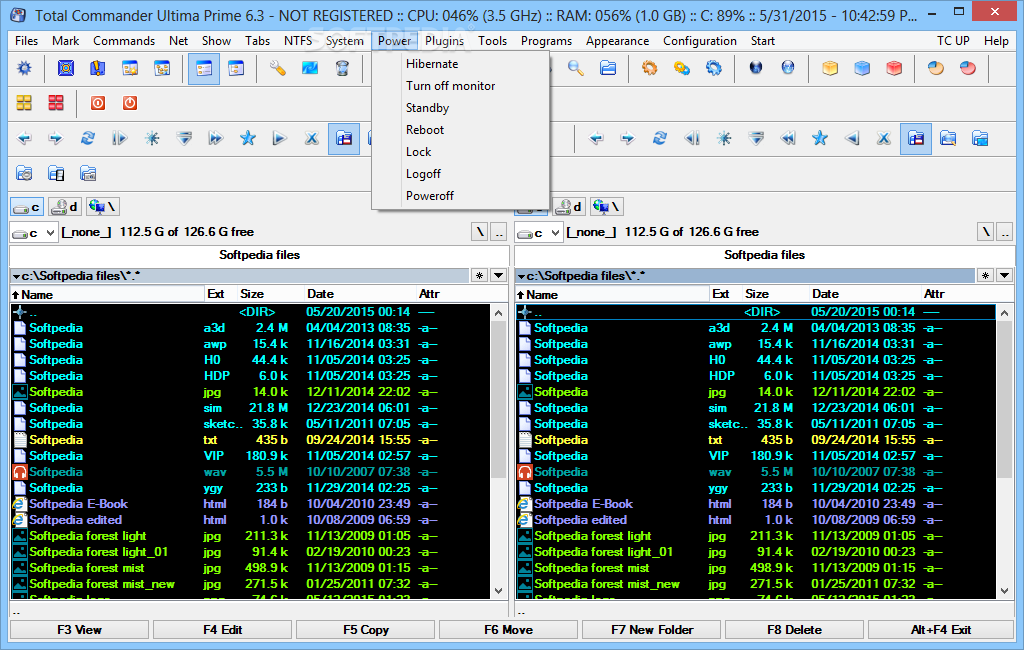Screen dimensions: 1024x650
Task: Click the left panel's star favorites icon
Action: point(248,138)
